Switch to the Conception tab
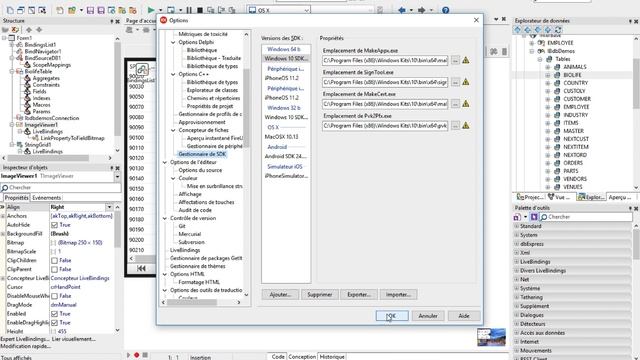The width and height of the screenshot is (640, 360). pyautogui.click(x=302, y=356)
